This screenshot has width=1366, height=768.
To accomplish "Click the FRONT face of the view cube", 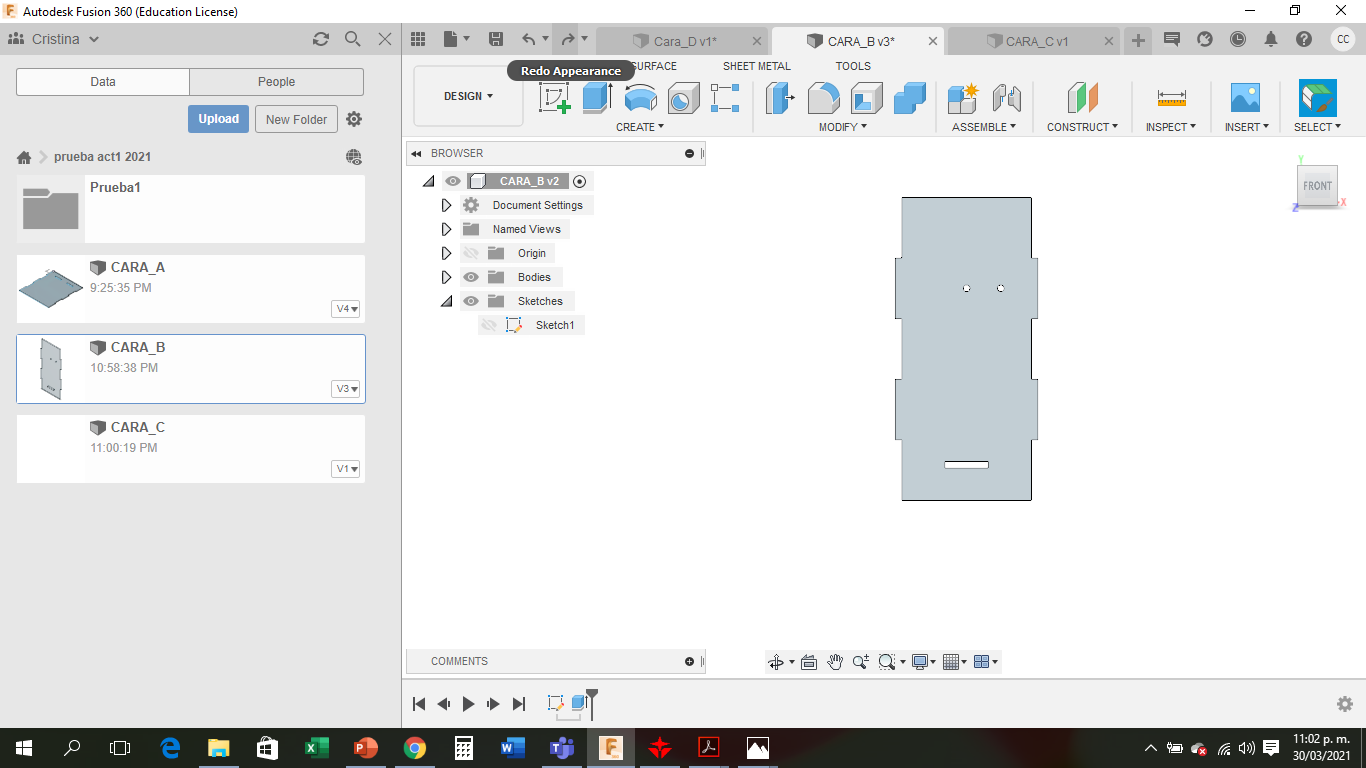I will tap(1317, 186).
